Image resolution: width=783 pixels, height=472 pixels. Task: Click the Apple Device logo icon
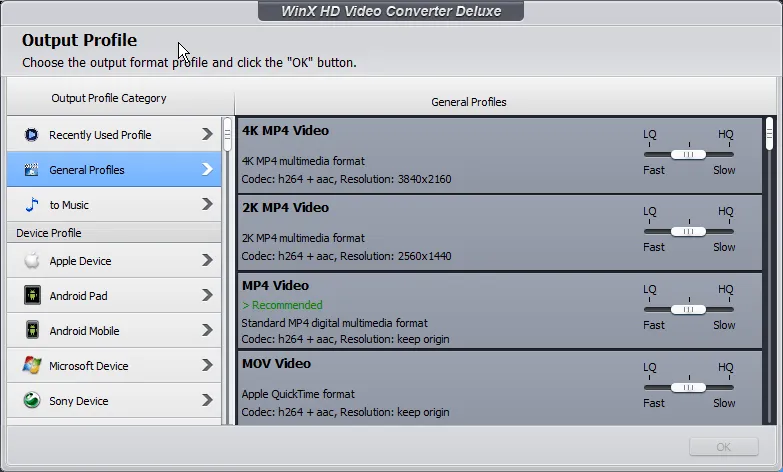tap(32, 261)
